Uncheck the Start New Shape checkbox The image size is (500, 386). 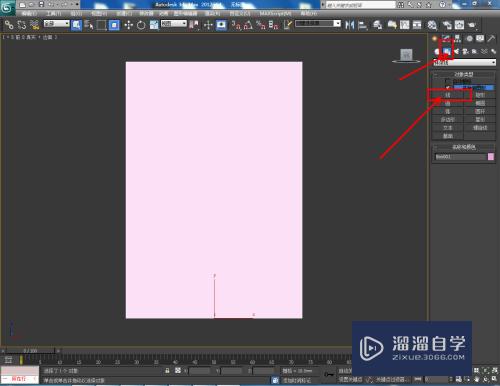coord(448,88)
